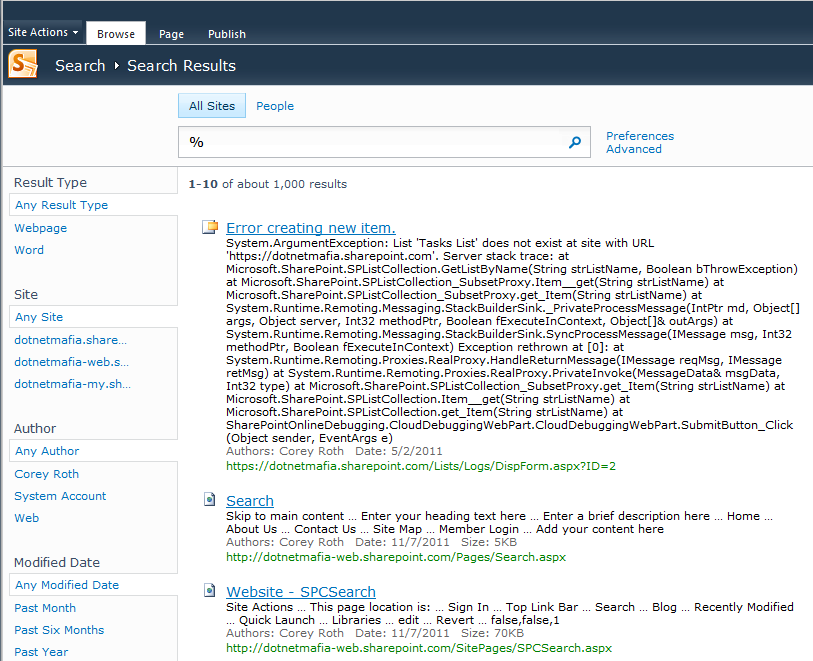Click the Modified Date refinement heading
Viewport: 813px width, 661px height.
tap(57, 562)
